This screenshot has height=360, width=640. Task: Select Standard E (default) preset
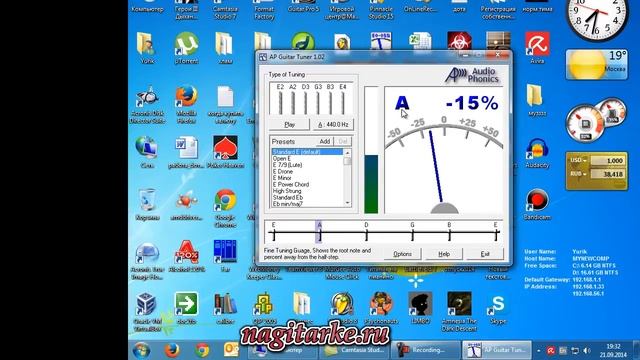307,152
